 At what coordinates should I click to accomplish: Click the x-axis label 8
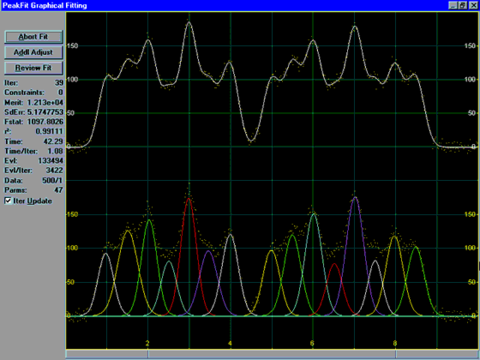[x=395, y=343]
